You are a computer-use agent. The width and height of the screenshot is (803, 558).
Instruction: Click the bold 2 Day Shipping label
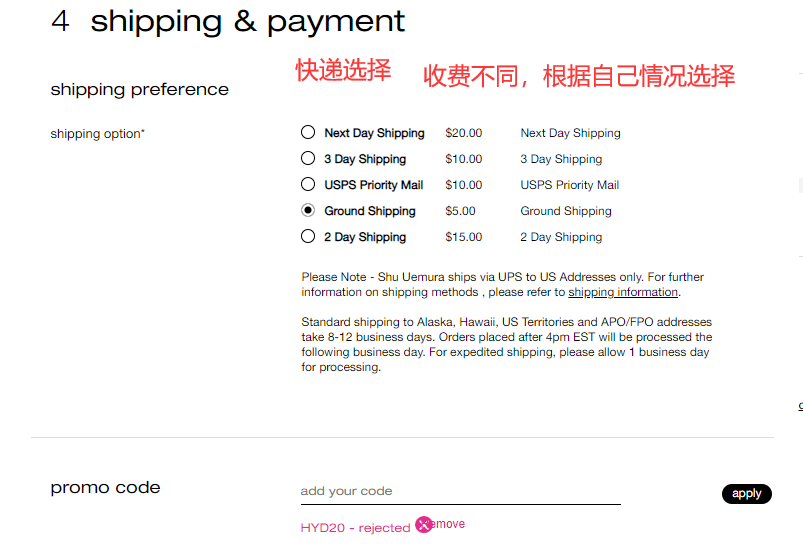point(365,237)
